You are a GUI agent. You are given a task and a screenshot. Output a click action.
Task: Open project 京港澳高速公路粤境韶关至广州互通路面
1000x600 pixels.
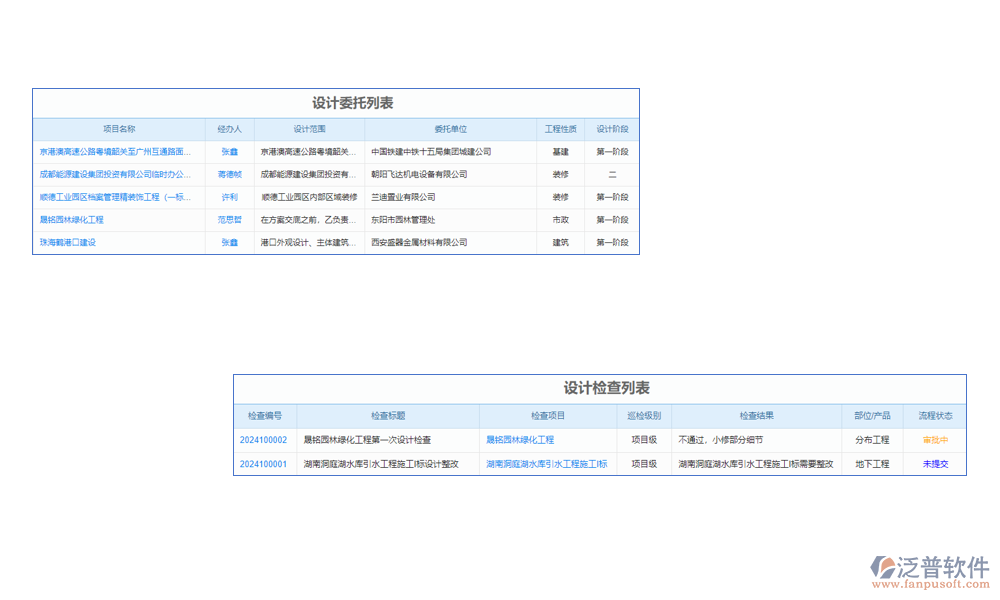point(115,152)
